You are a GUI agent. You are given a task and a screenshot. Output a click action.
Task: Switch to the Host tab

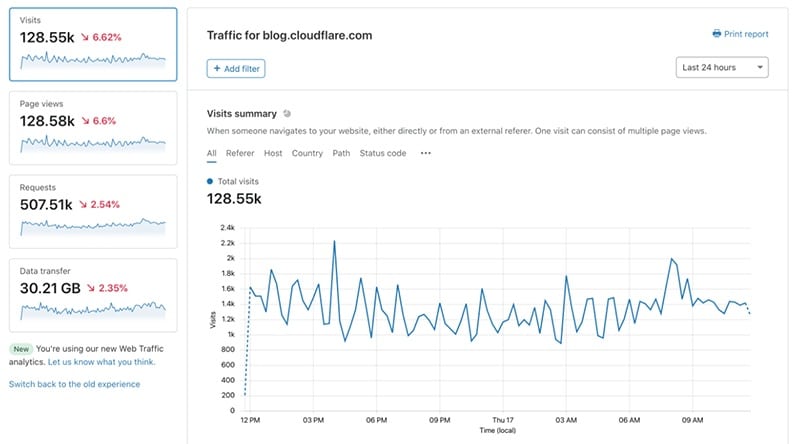(273, 153)
